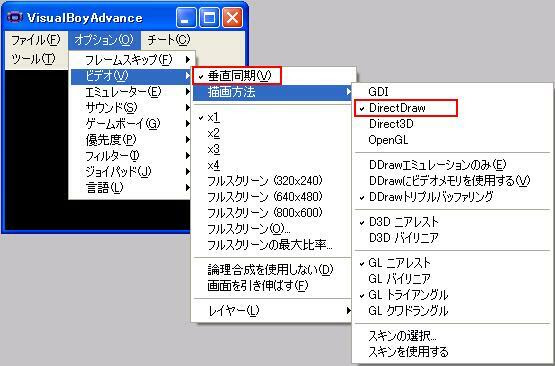Select D3D バイリニア filtering
This screenshot has height=366, width=555.
pos(453,238)
